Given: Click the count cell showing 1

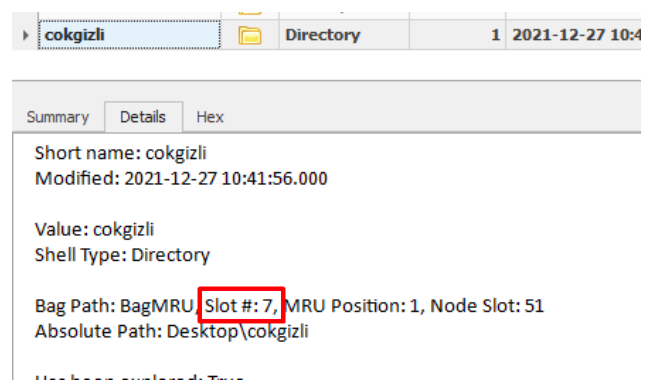Looking at the screenshot, I should (x=457, y=35).
